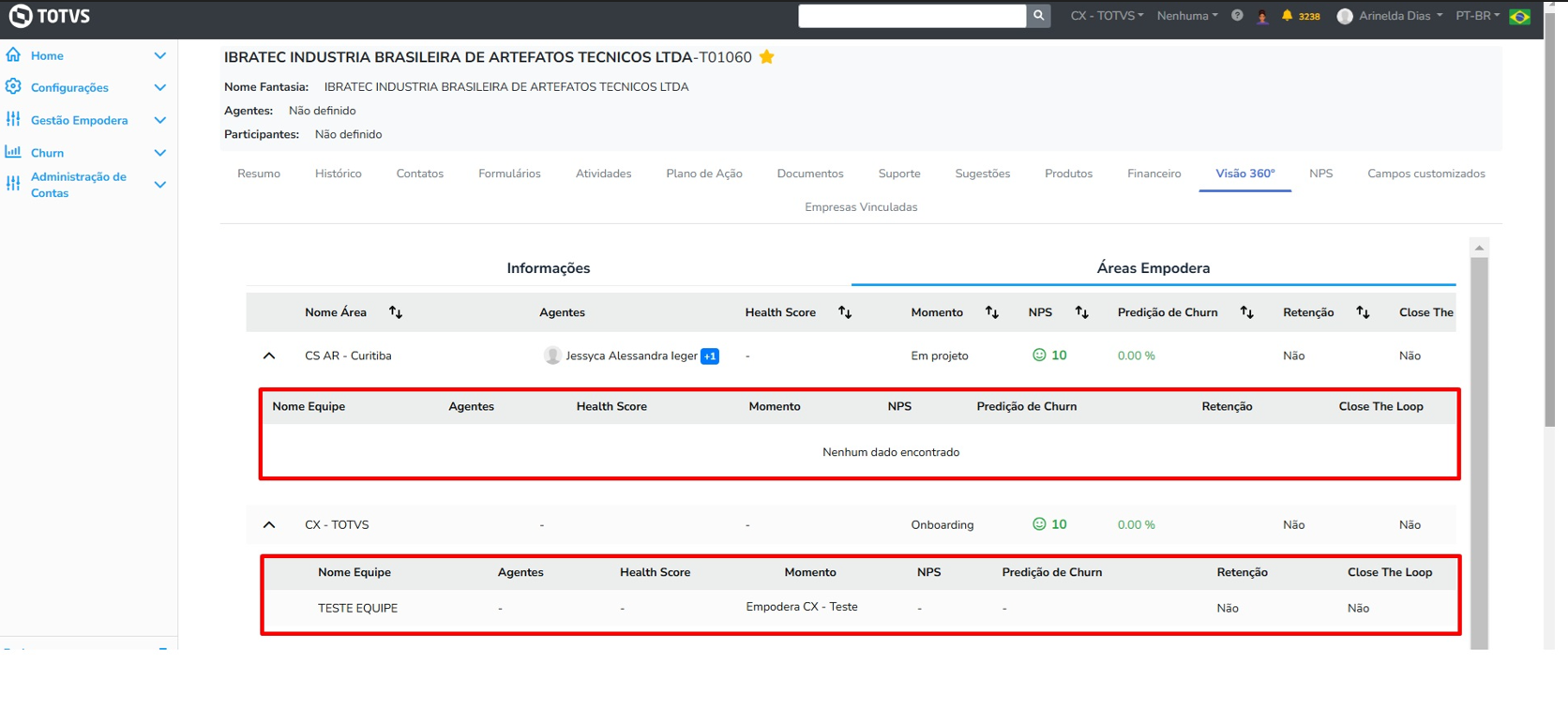Sort by Retenção column arrows
The height and width of the screenshot is (711, 1568).
click(1364, 312)
